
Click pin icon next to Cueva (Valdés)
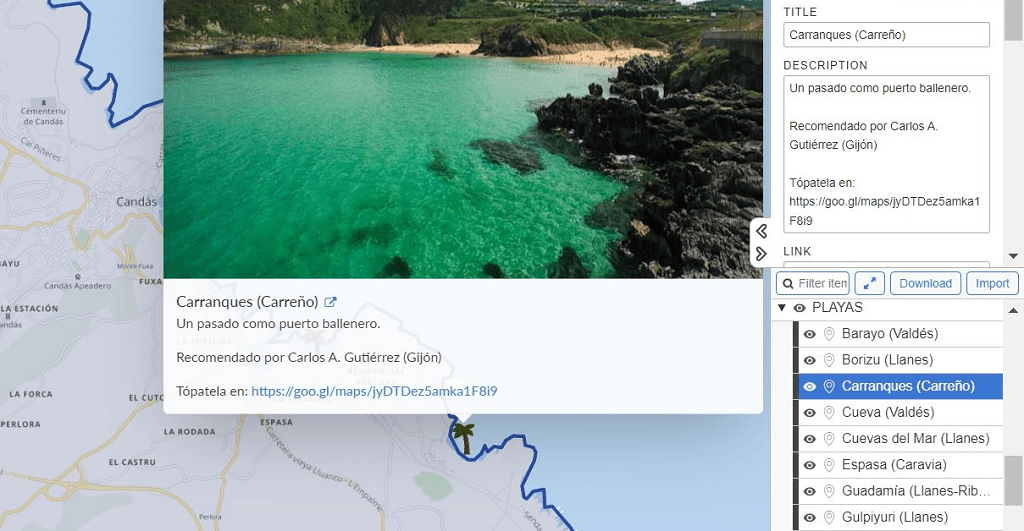(x=829, y=413)
